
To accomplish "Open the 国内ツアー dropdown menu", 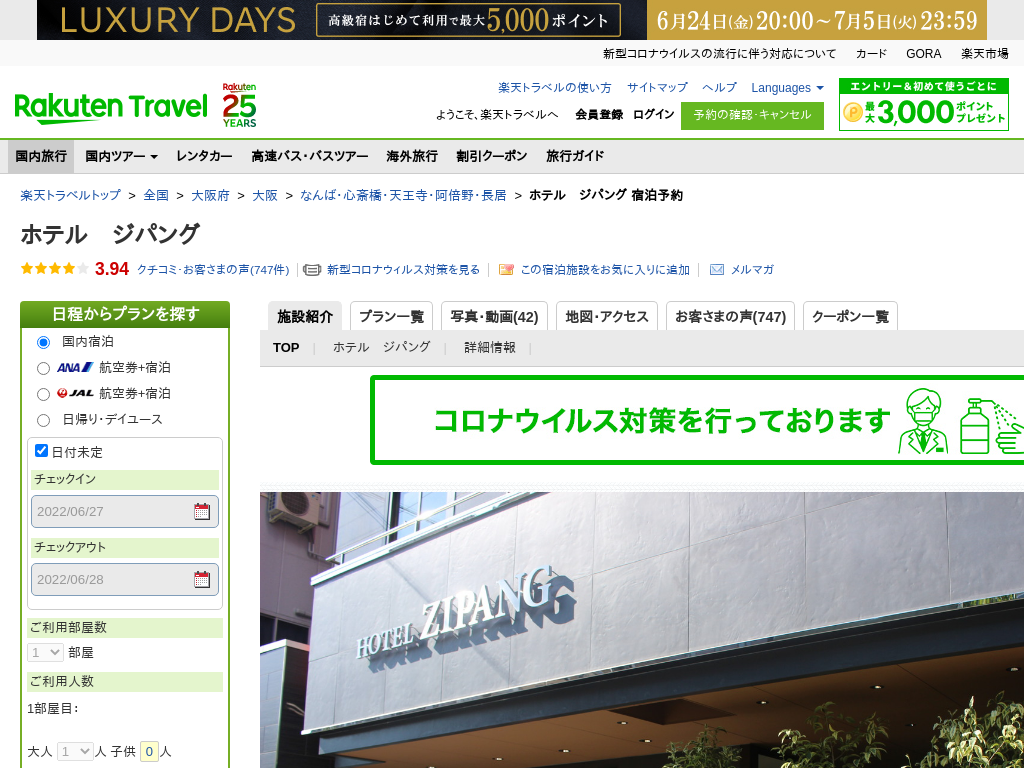I will tap(121, 156).
